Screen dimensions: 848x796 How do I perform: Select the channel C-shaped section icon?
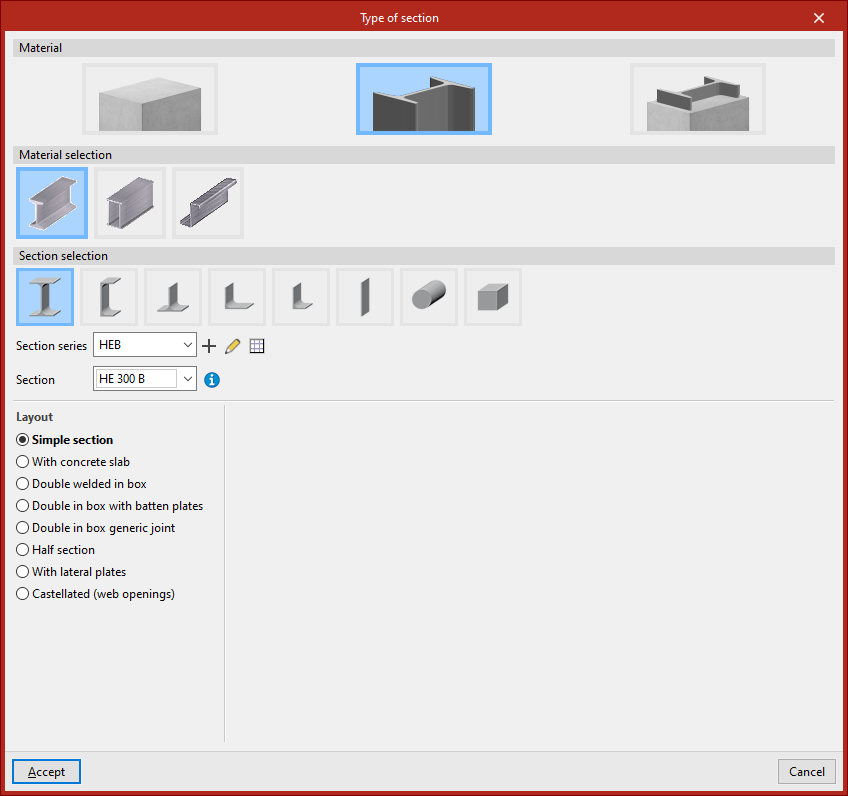[109, 297]
